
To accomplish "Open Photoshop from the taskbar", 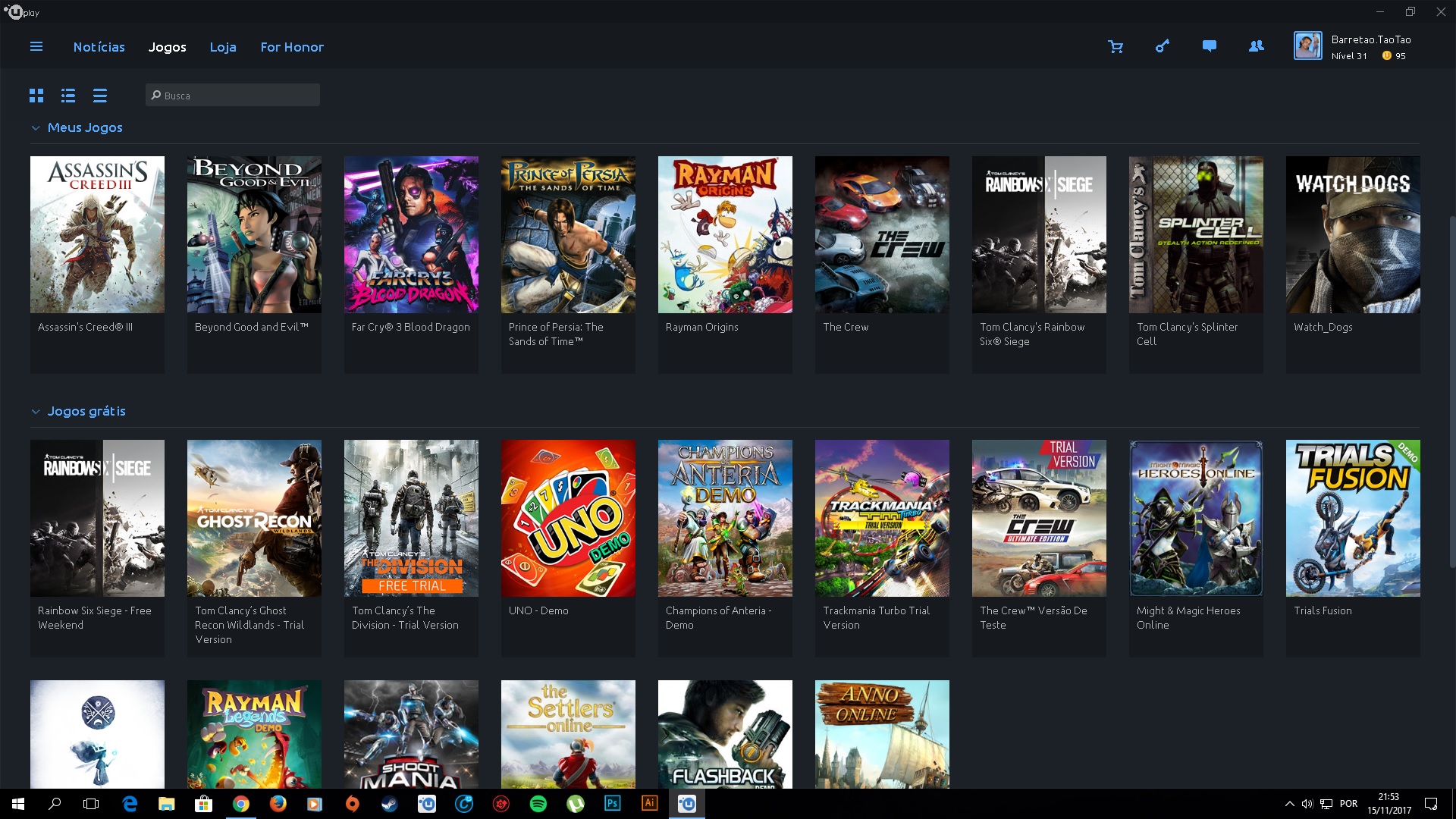I will click(613, 804).
